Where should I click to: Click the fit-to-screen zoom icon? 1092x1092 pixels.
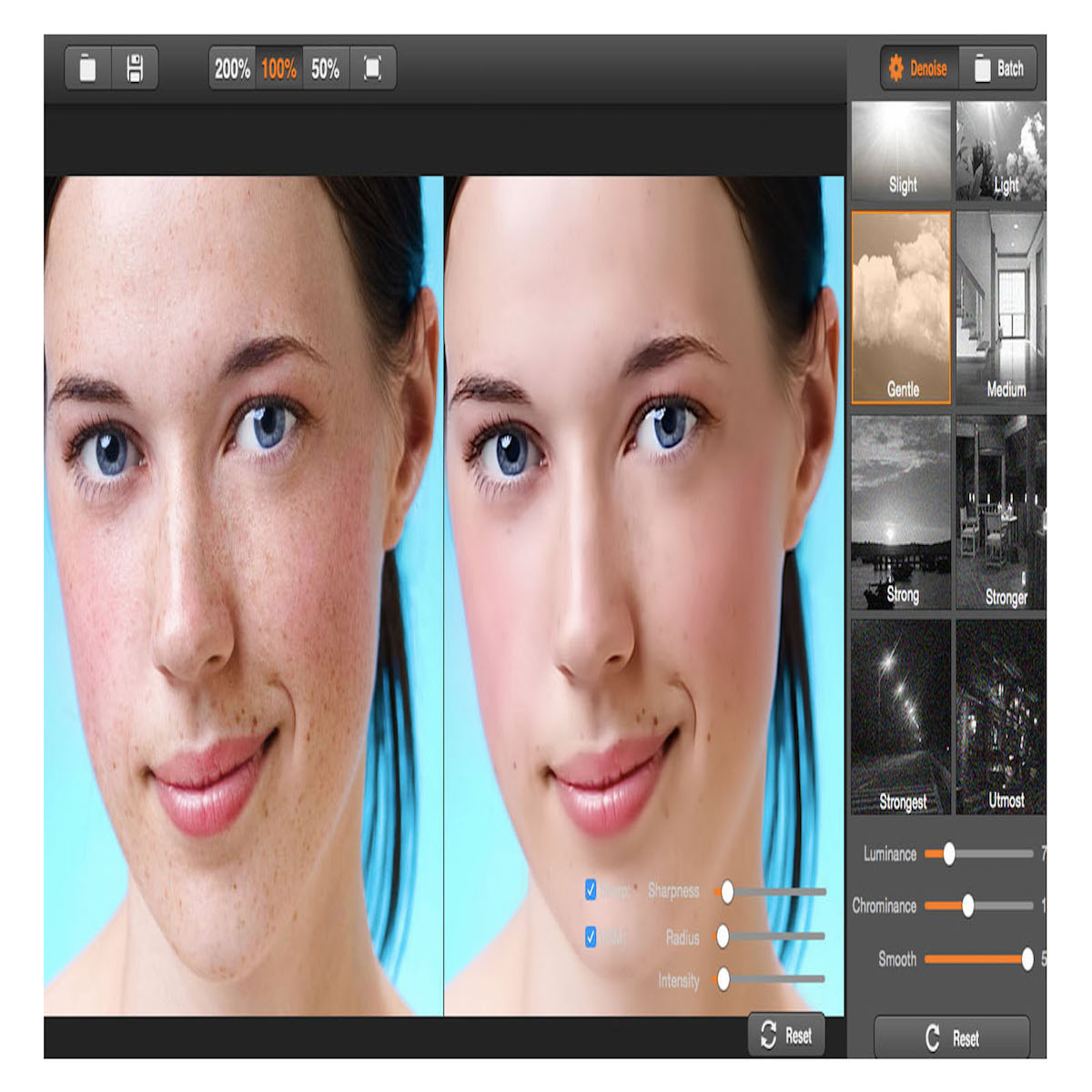click(x=373, y=68)
